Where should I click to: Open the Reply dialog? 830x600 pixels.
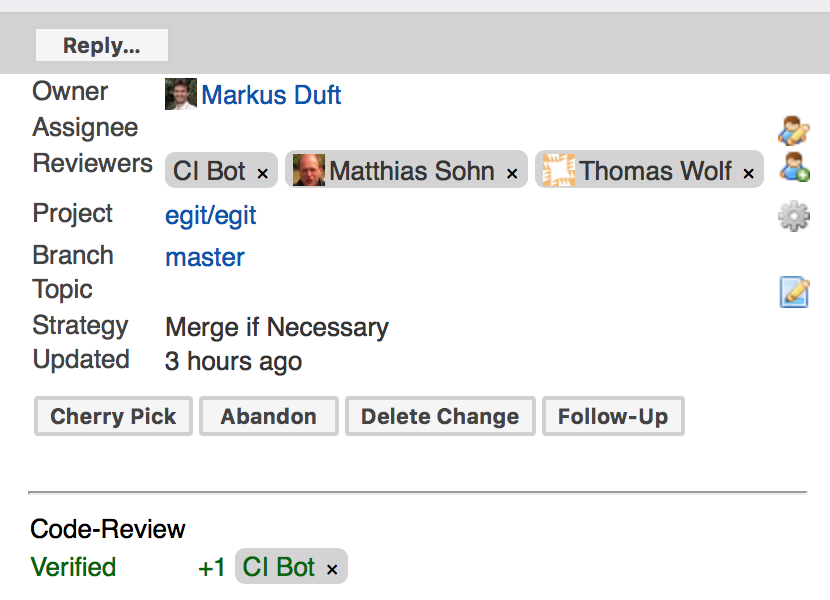point(102,45)
